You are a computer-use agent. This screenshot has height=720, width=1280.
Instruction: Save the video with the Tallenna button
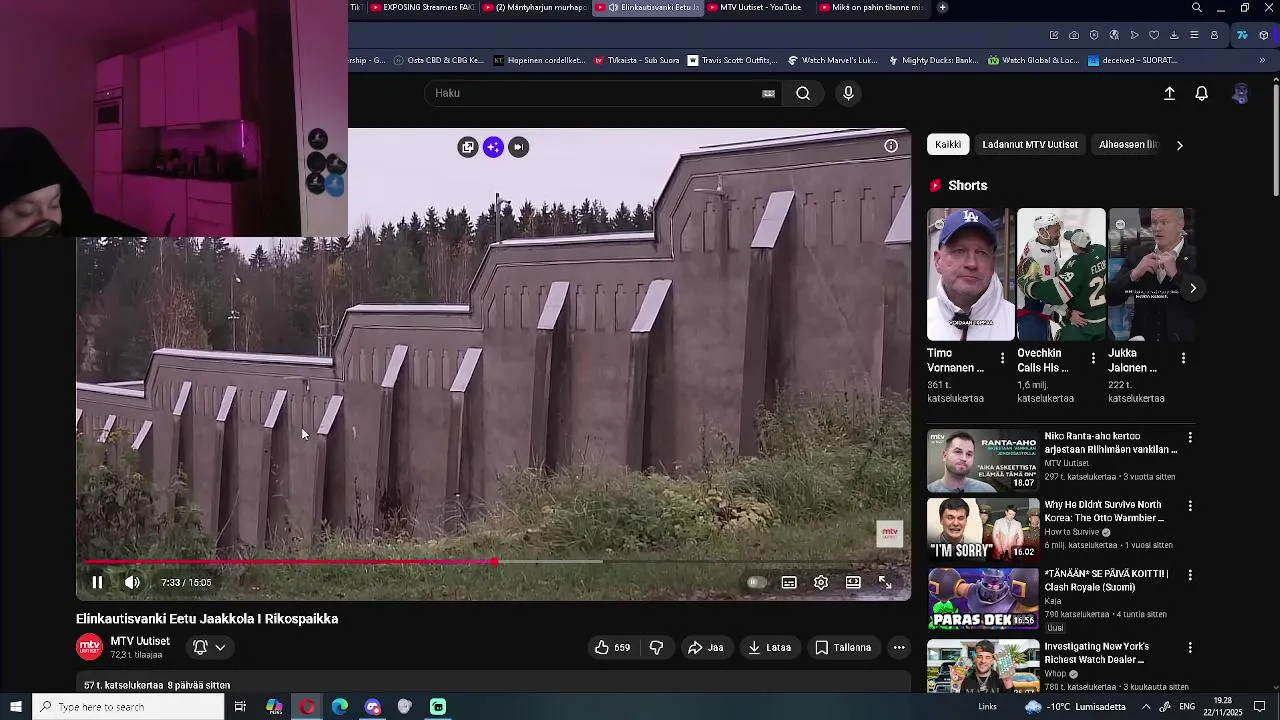click(843, 648)
